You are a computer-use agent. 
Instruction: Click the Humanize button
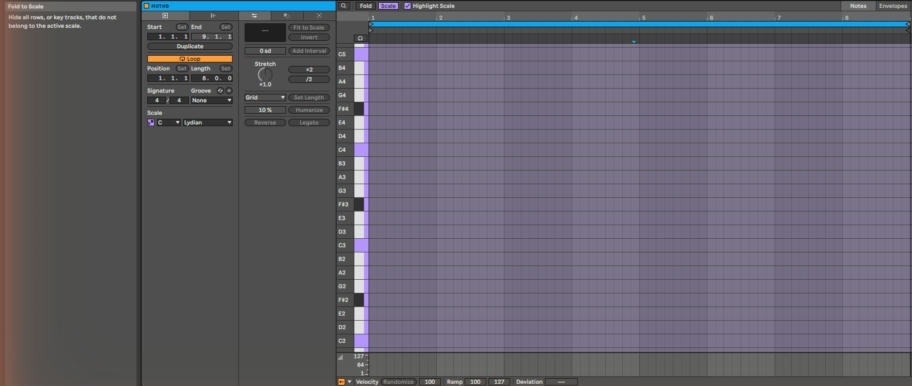[x=309, y=110]
